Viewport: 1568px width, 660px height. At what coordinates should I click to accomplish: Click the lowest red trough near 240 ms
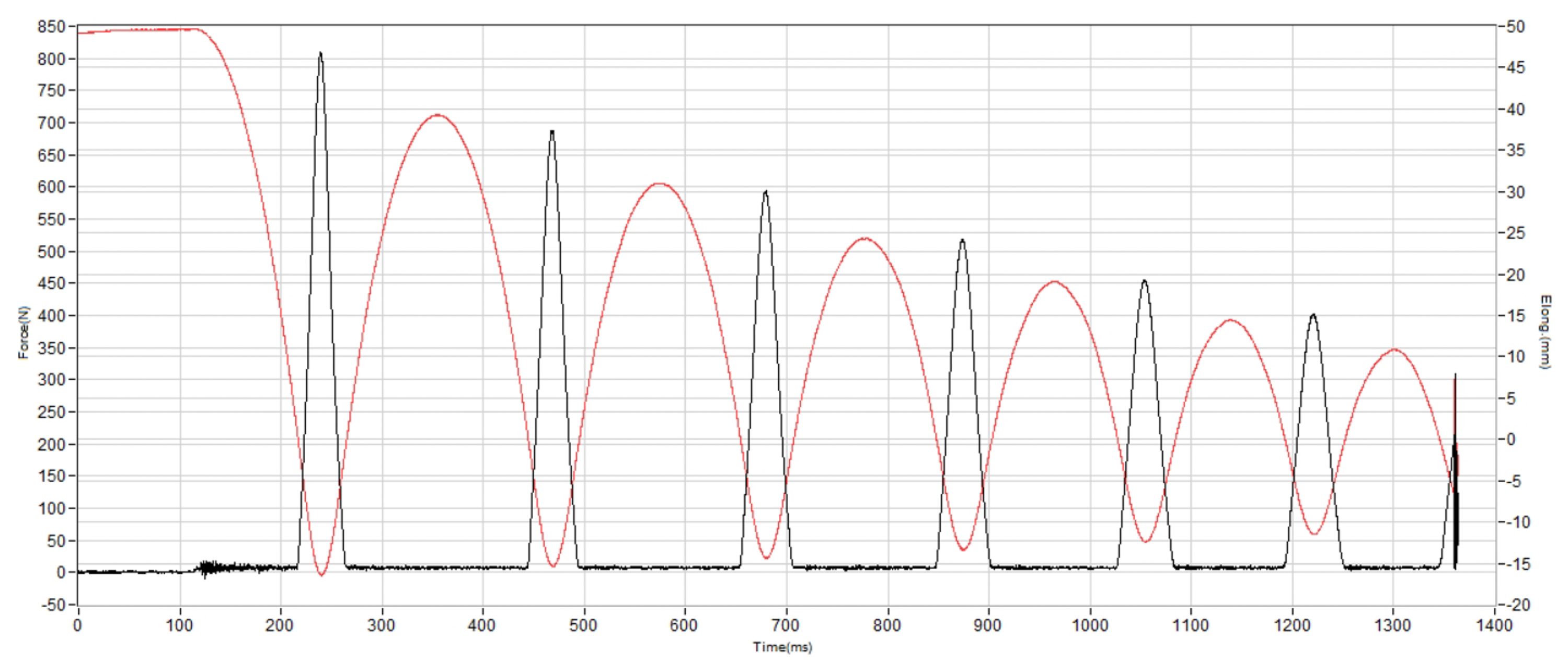pos(321,574)
